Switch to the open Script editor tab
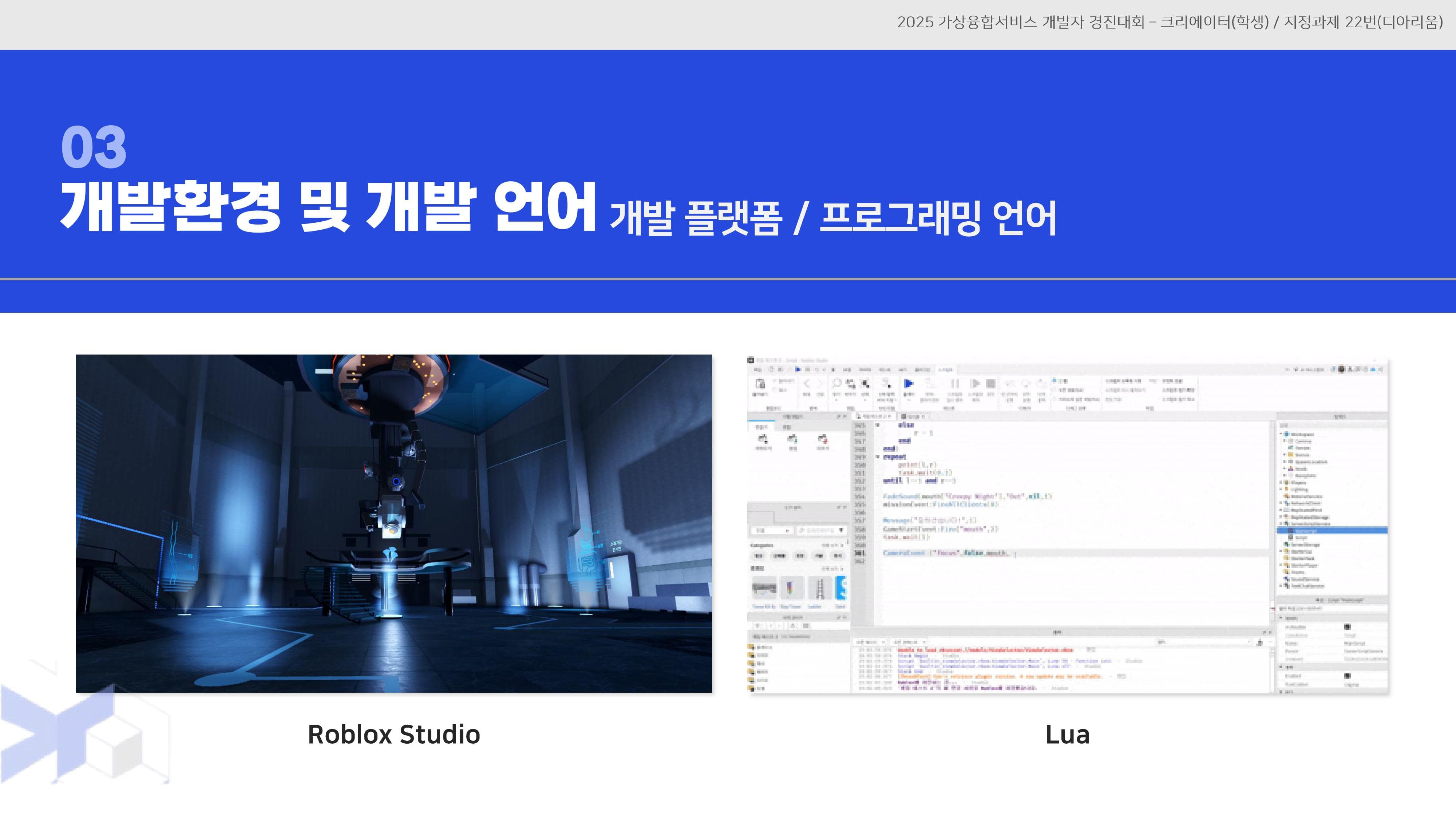Screen dimensions: 1456x819 click(913, 417)
